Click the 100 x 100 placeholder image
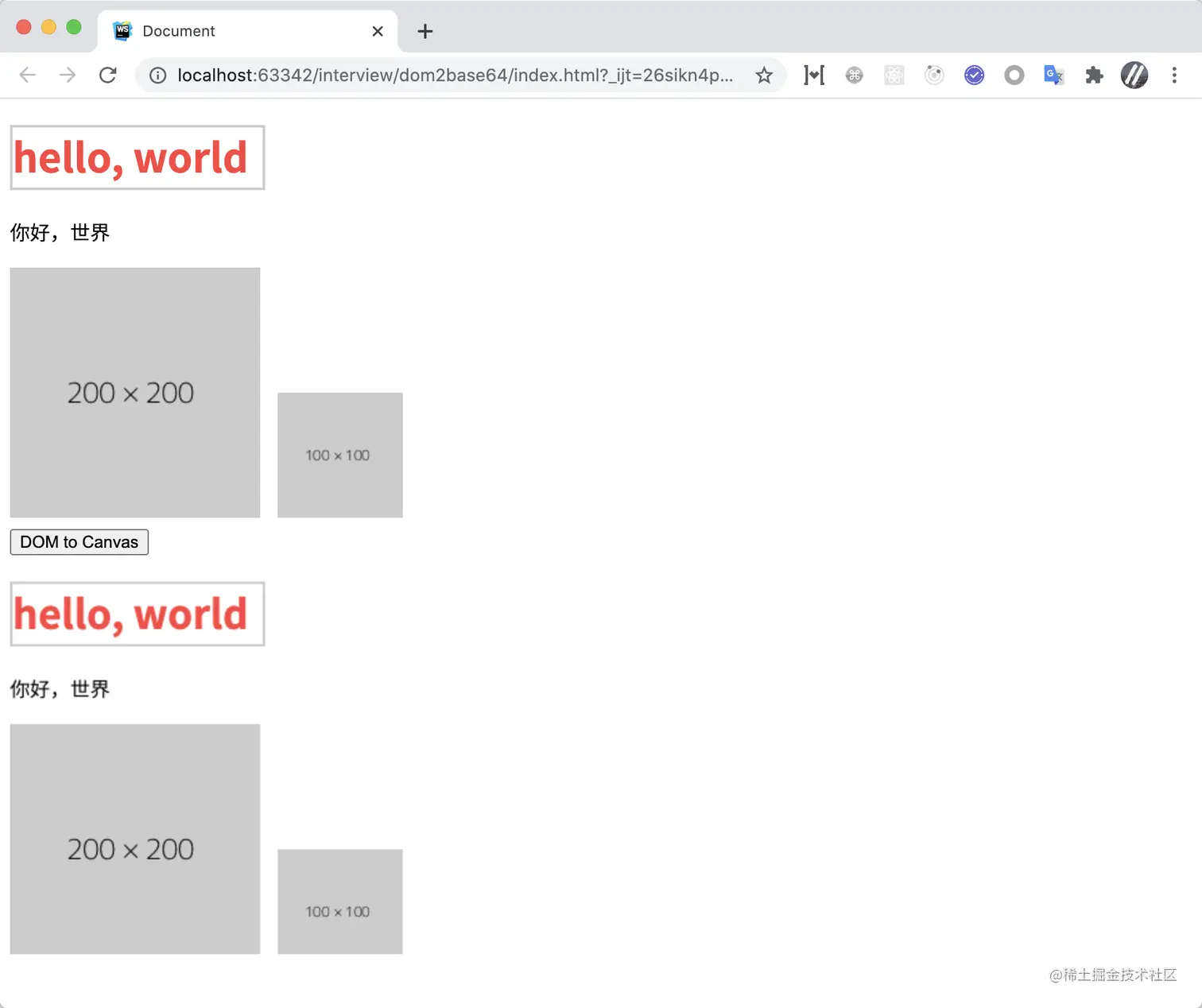Viewport: 1202px width, 1008px height. coord(339,455)
